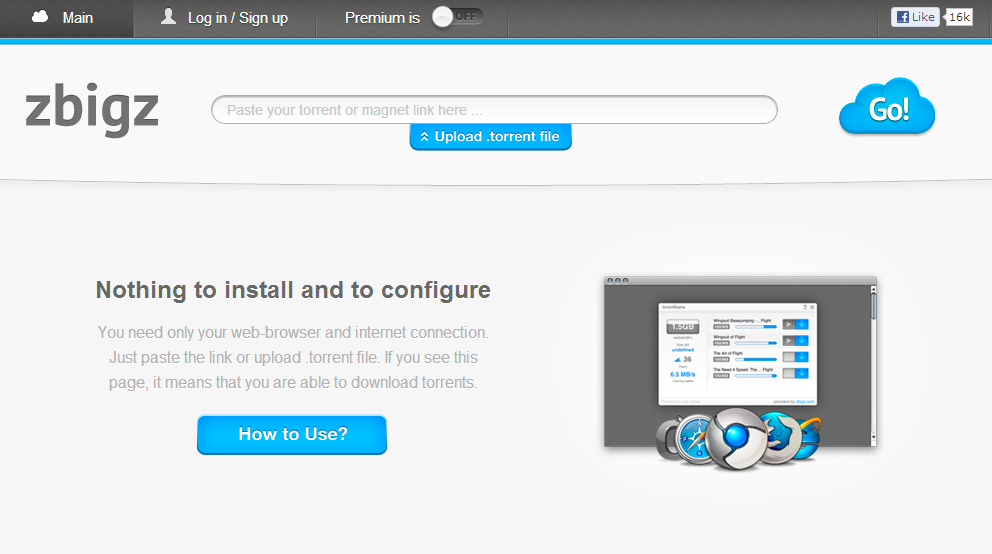Toggle the Premium OFF switch
Screen dimensions: 992x554
pyautogui.click(x=457, y=17)
